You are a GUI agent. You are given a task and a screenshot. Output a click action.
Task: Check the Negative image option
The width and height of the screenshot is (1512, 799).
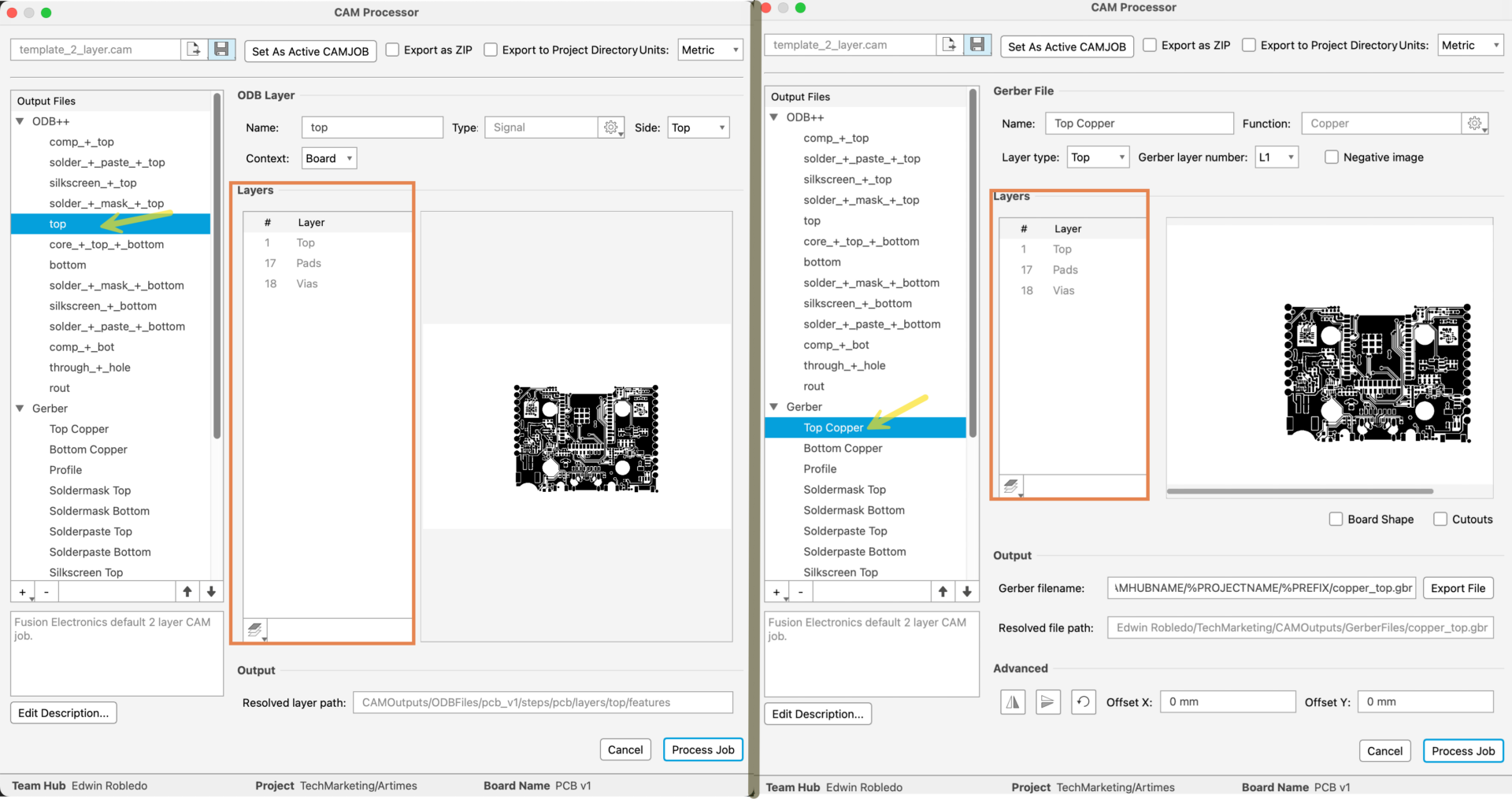(x=1332, y=157)
